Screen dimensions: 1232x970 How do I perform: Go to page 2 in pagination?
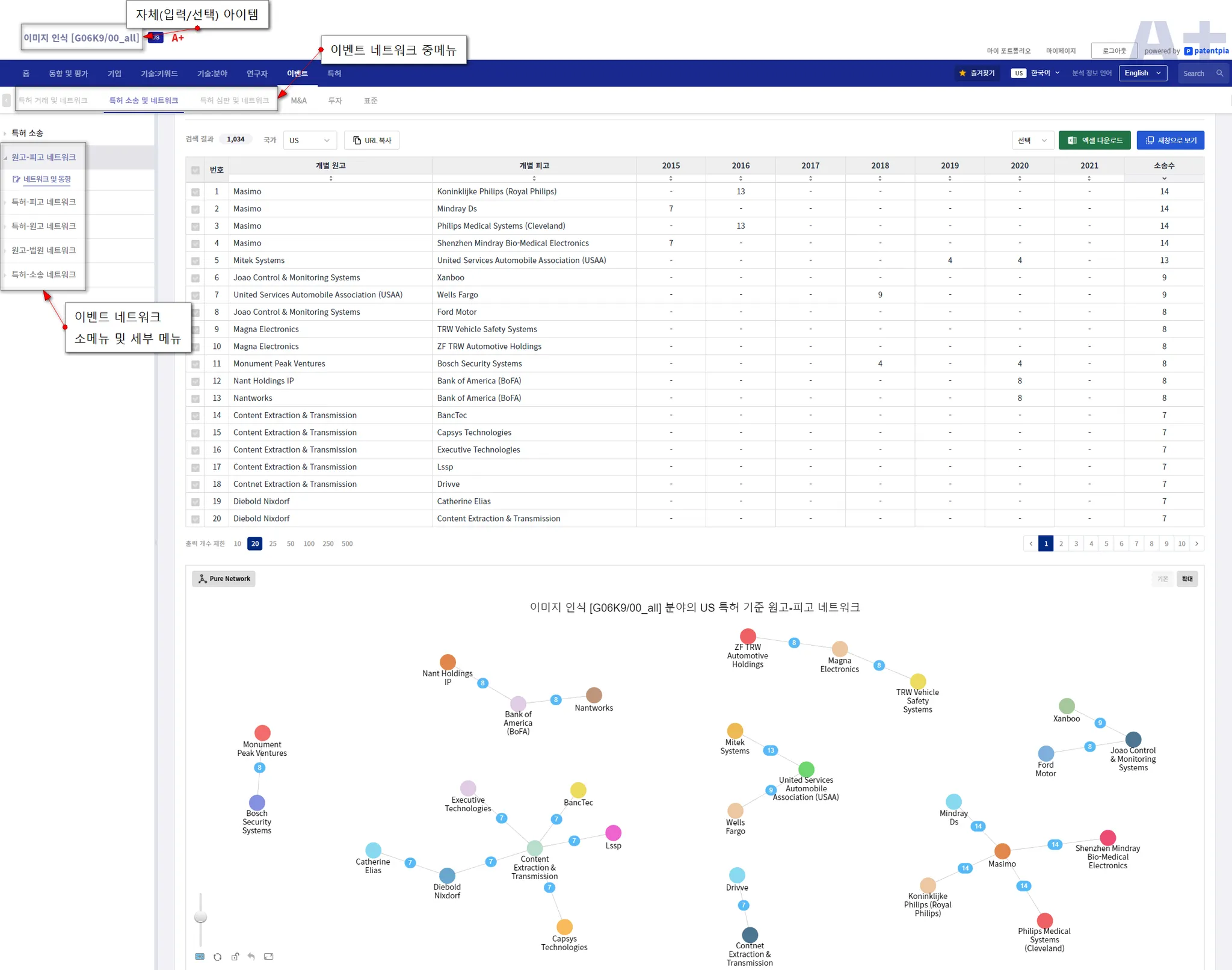1061,544
